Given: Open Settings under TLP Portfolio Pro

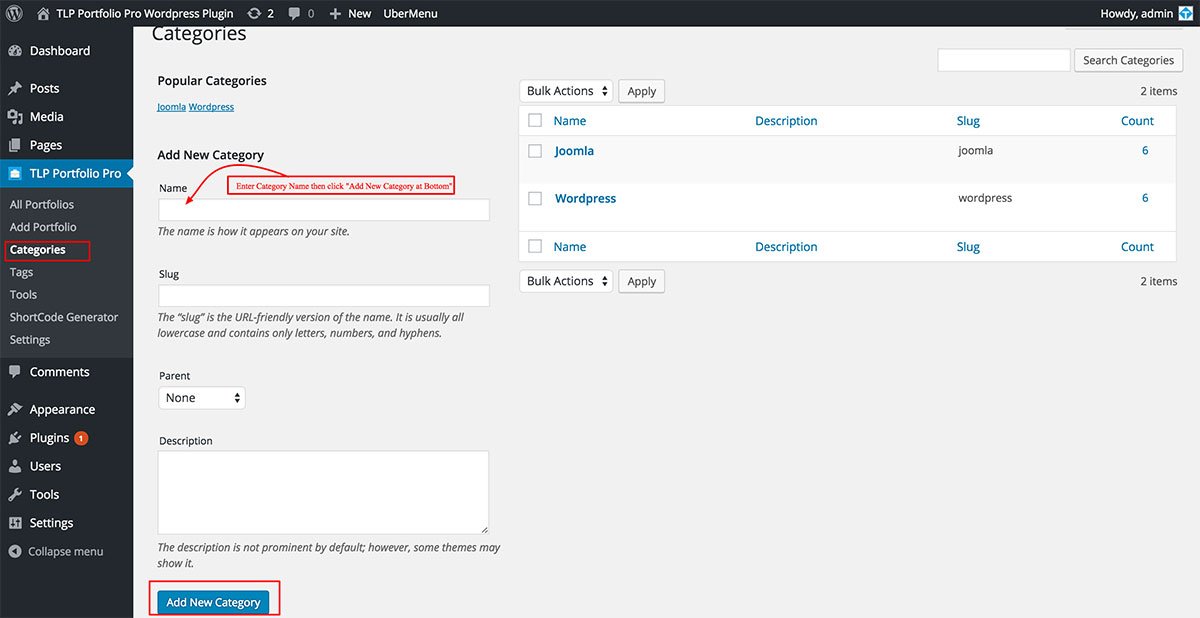Looking at the screenshot, I should (x=30, y=340).
